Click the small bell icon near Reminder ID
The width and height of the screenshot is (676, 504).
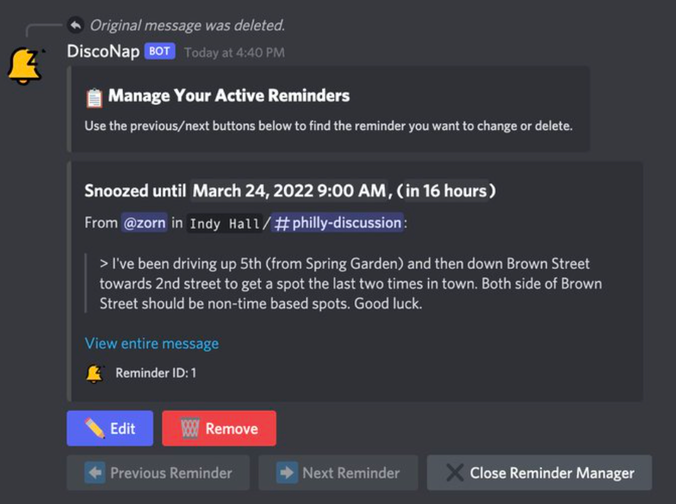coord(95,373)
